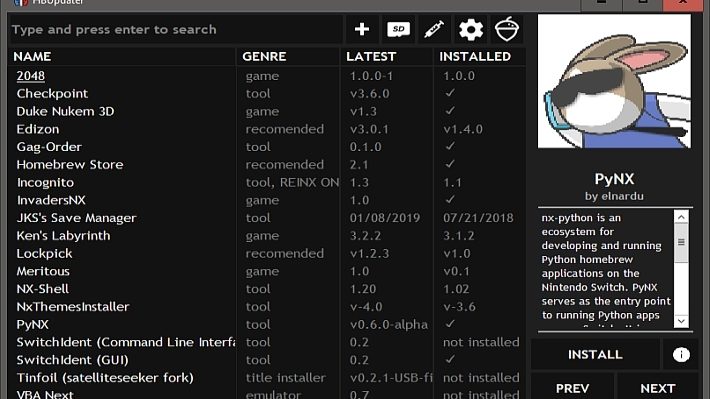Screen dimensions: 710x399
Task: Select the Meritous entry
Action: (x=267, y=271)
